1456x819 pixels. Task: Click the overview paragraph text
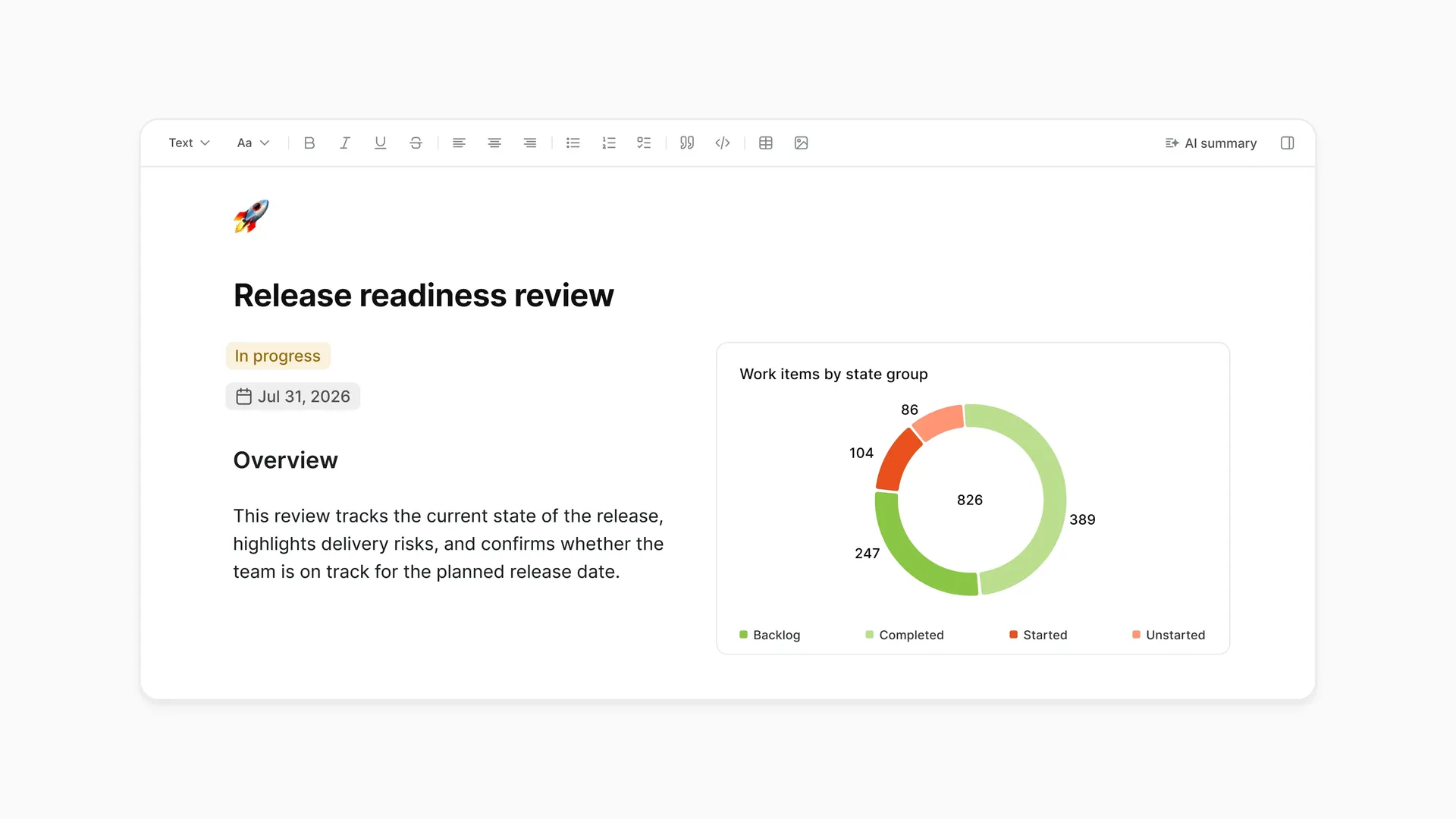pos(448,544)
